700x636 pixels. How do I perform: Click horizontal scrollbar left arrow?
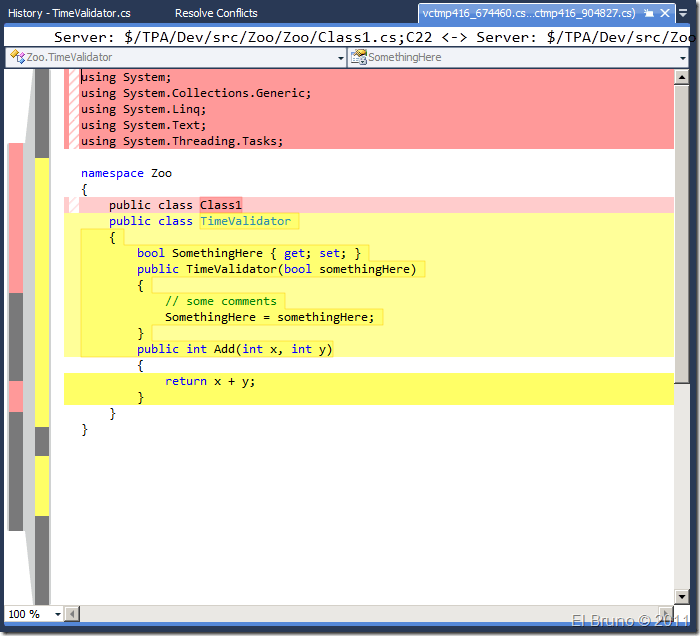click(73, 613)
